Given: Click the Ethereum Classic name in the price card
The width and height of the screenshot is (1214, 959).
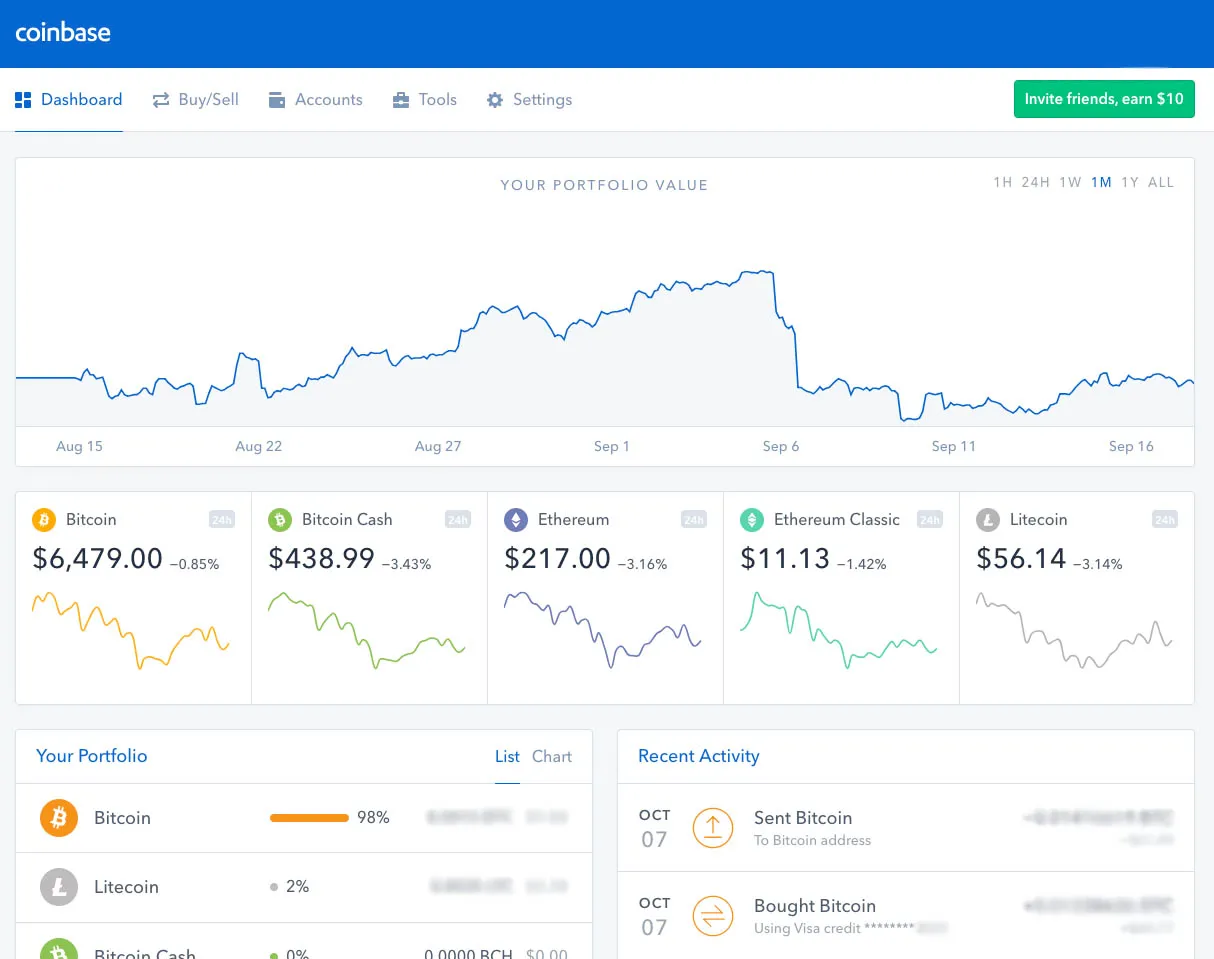Looking at the screenshot, I should (837, 520).
